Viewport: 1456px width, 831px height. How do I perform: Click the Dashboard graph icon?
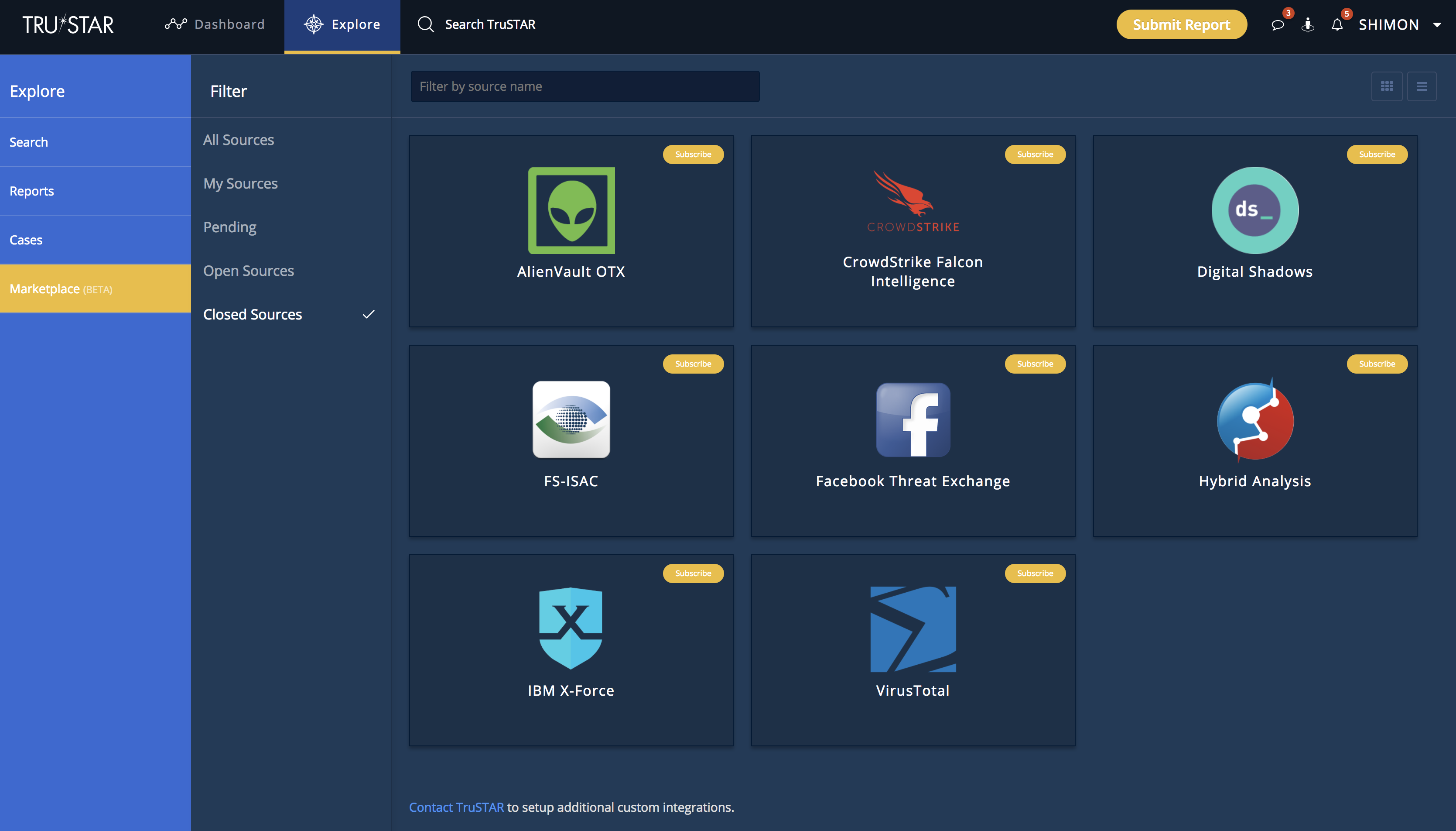tap(176, 24)
